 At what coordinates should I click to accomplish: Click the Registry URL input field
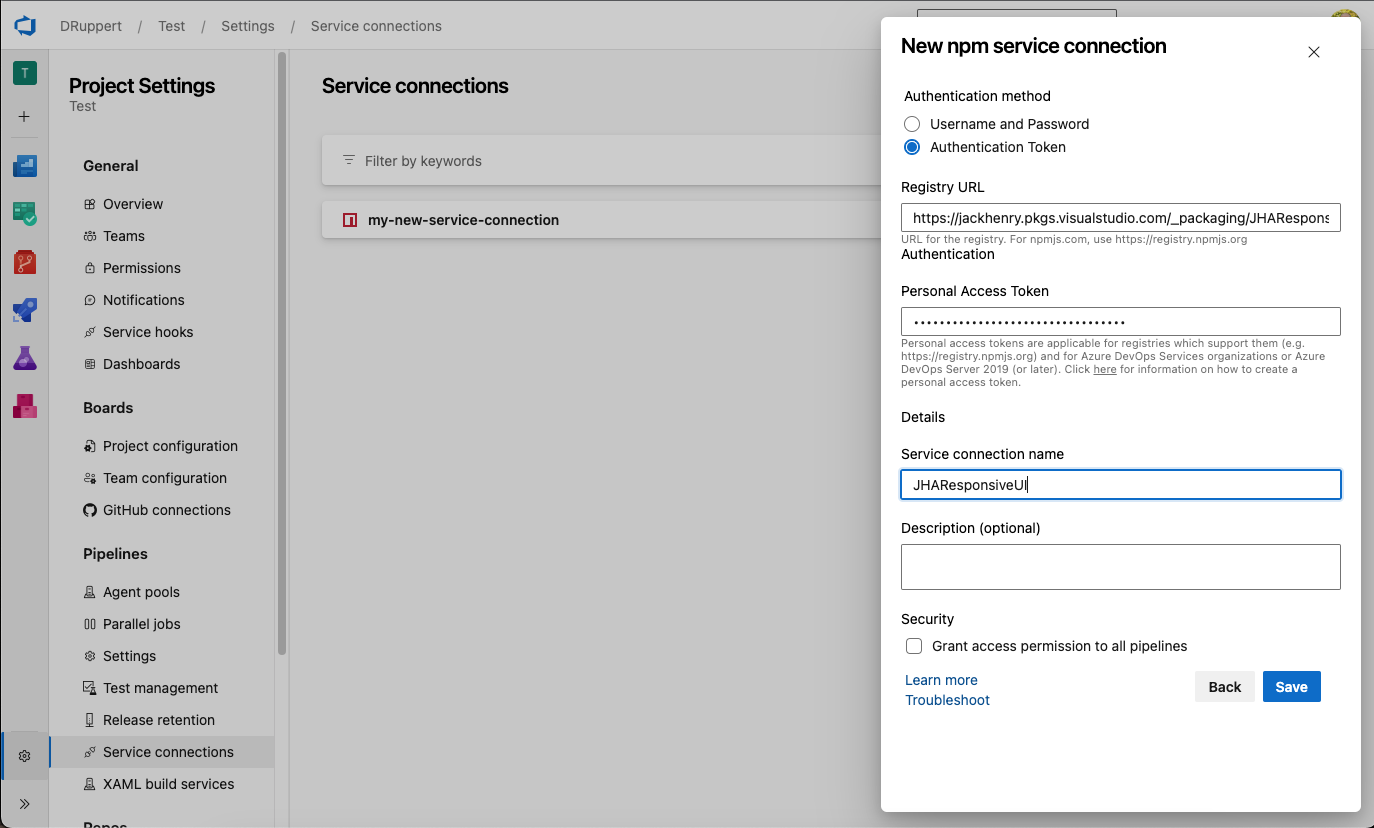[x=1120, y=218]
